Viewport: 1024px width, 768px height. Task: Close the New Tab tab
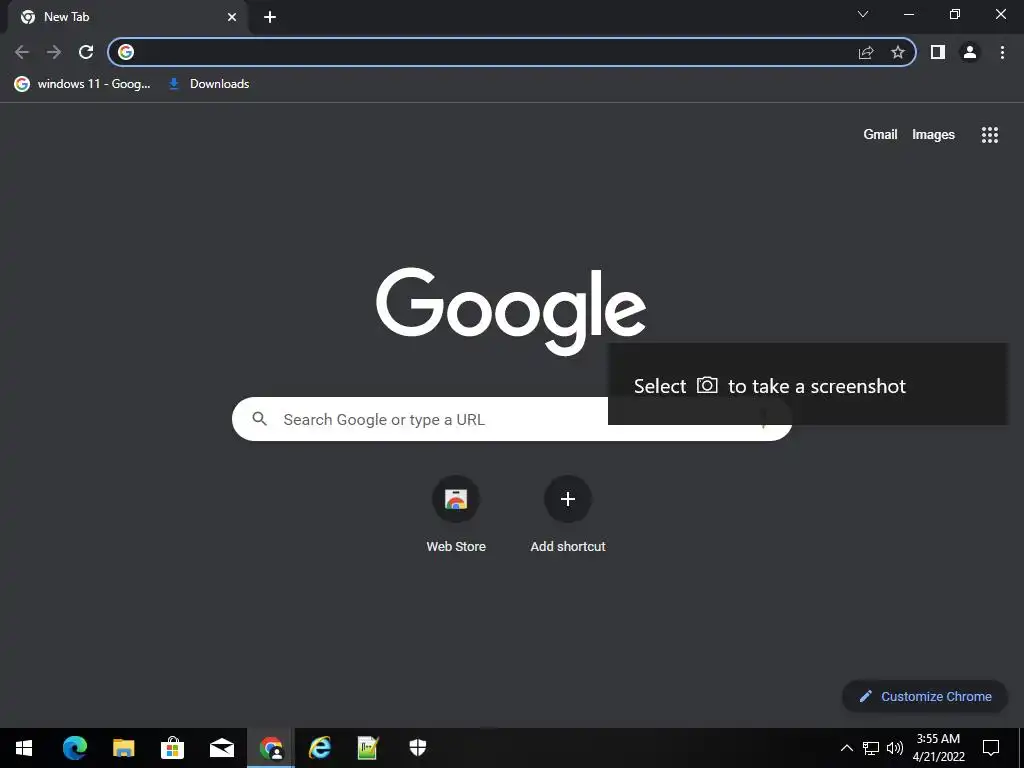(232, 17)
